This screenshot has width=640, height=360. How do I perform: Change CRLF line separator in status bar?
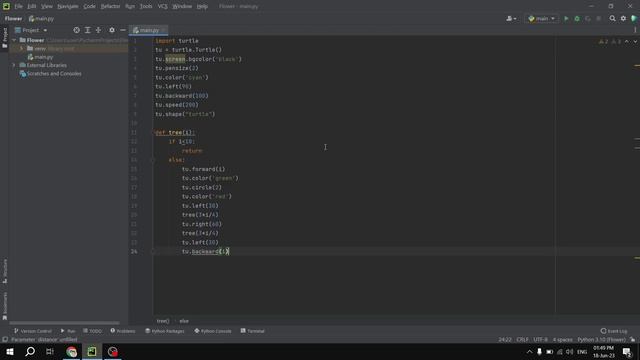522,340
